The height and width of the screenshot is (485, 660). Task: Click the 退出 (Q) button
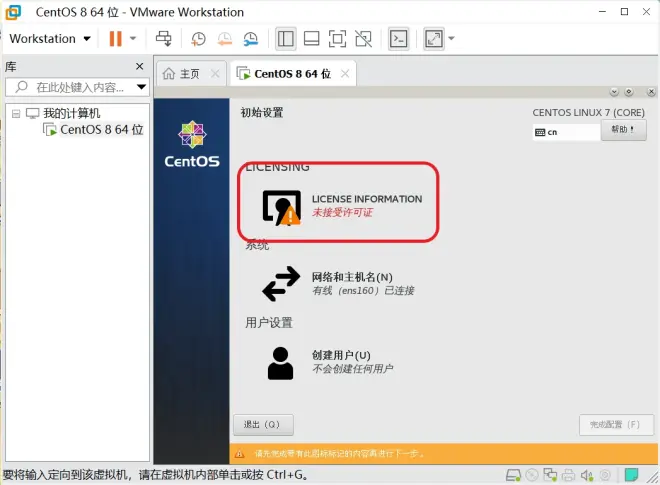coord(263,425)
